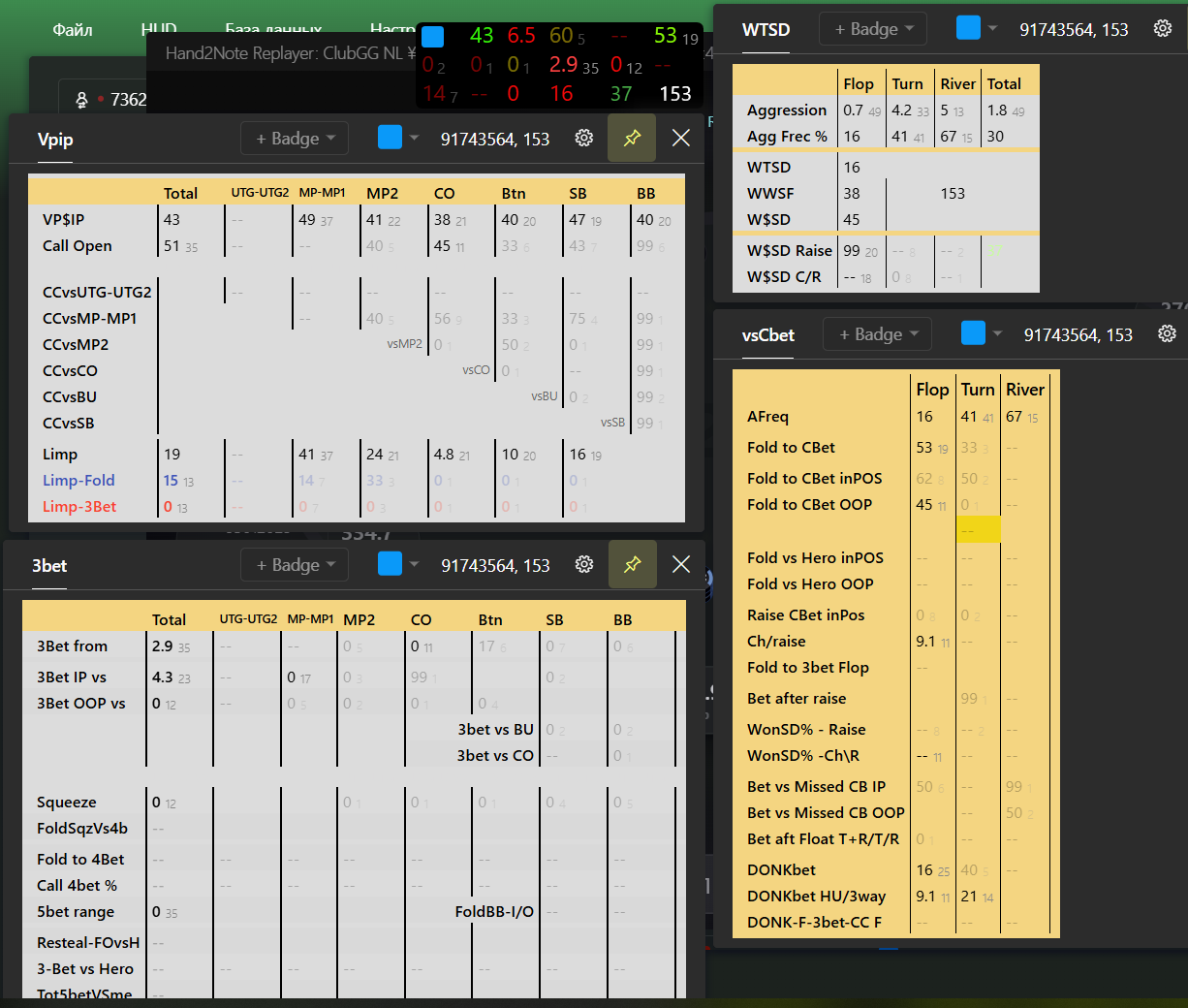The image size is (1188, 1008).
Task: Click Hand2Note Replayer title bar
Action: coord(291,53)
